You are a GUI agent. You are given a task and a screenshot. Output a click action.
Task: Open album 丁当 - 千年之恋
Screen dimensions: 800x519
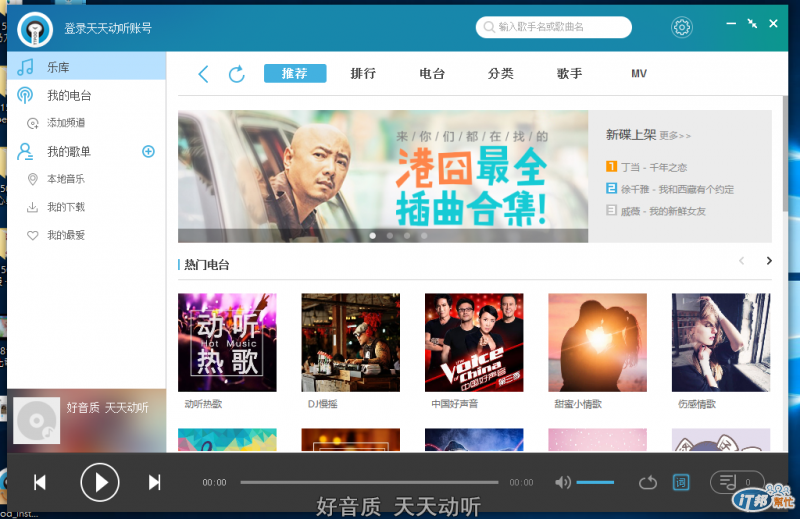tap(654, 167)
